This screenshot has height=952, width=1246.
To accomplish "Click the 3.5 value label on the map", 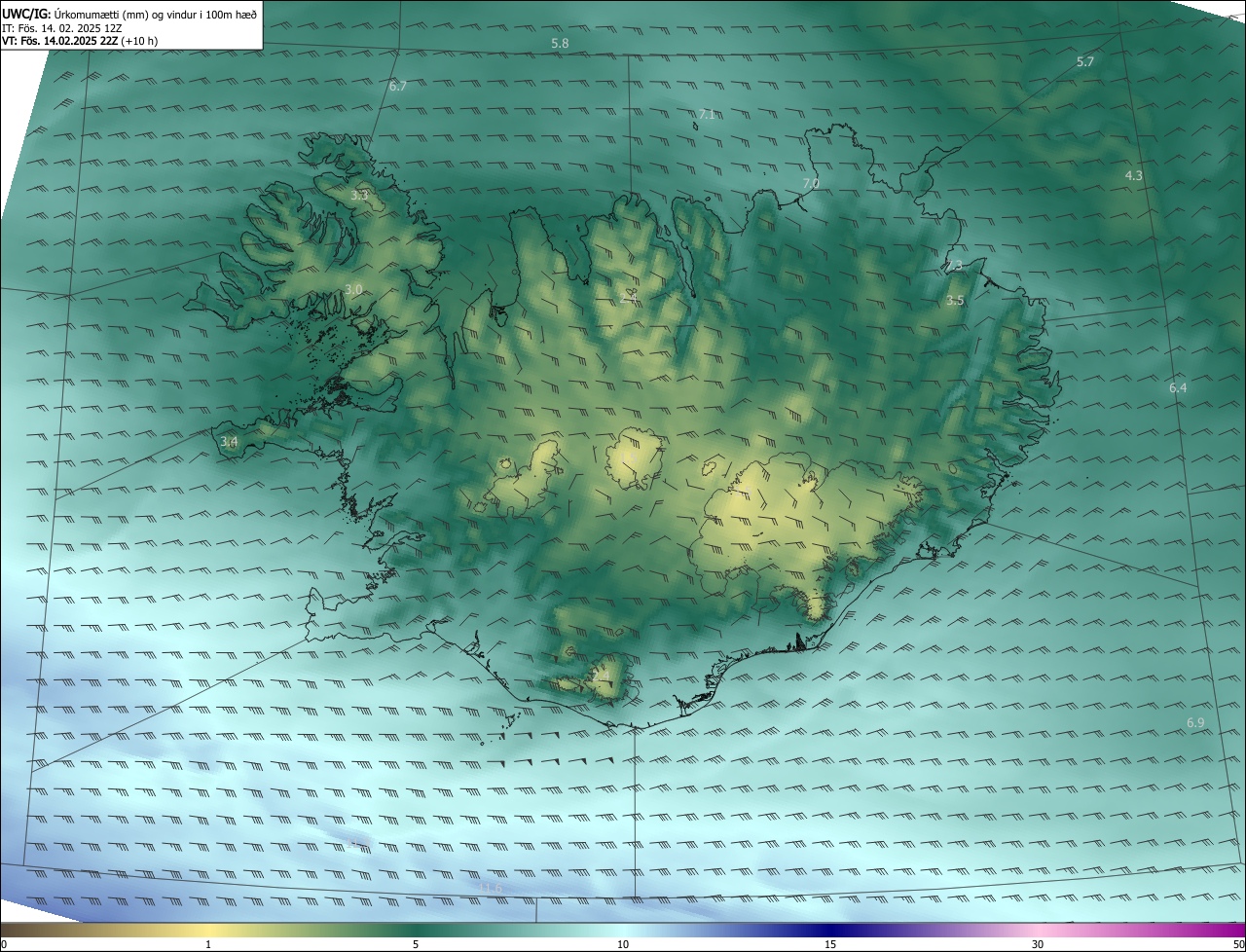I will click(x=955, y=301).
